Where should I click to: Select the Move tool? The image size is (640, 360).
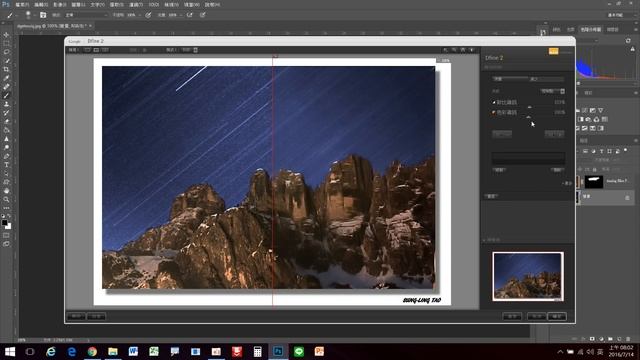[6, 35]
